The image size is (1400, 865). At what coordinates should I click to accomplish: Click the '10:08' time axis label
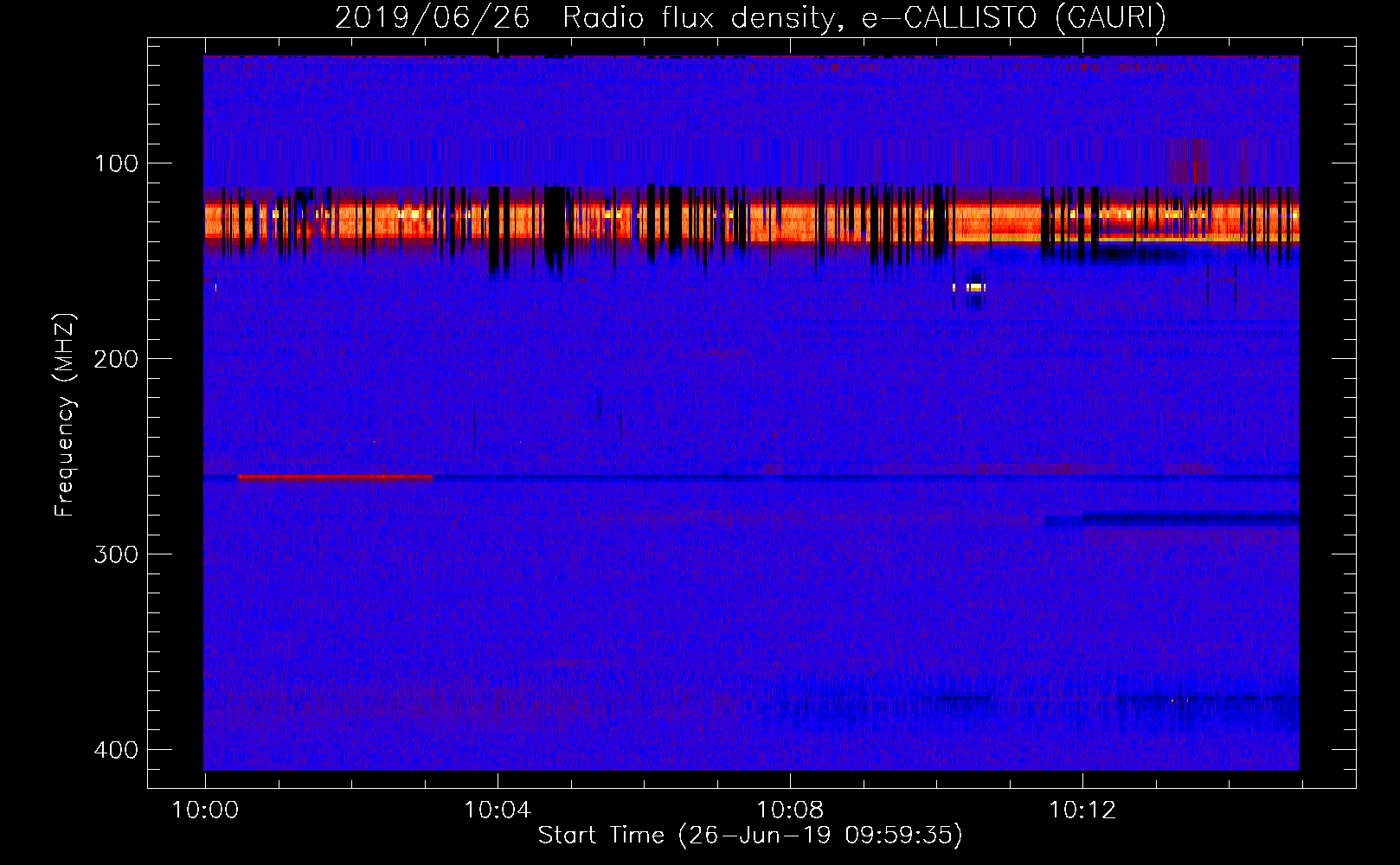[790, 811]
